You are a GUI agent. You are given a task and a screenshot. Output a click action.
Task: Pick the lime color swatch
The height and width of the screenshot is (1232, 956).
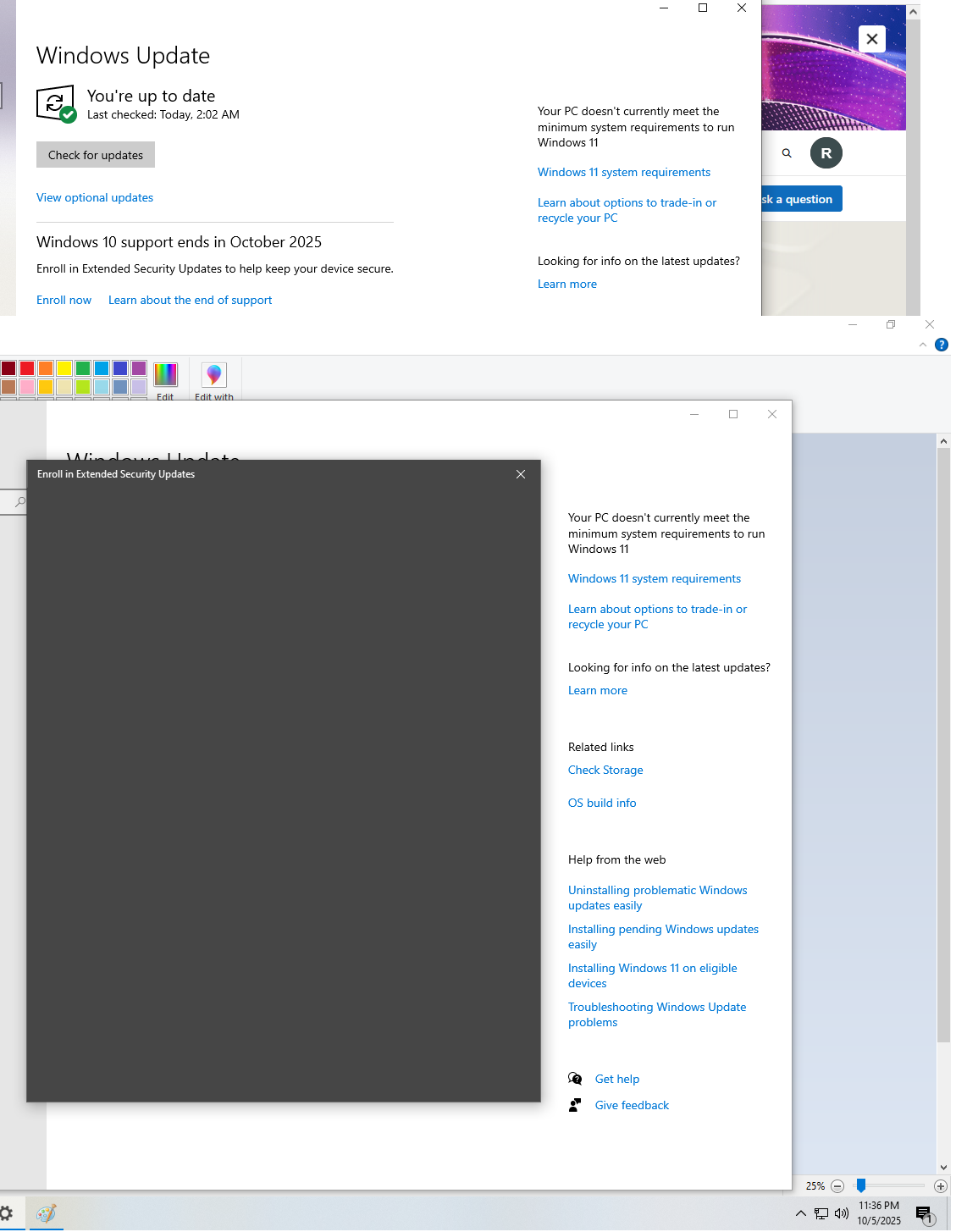pos(83,386)
